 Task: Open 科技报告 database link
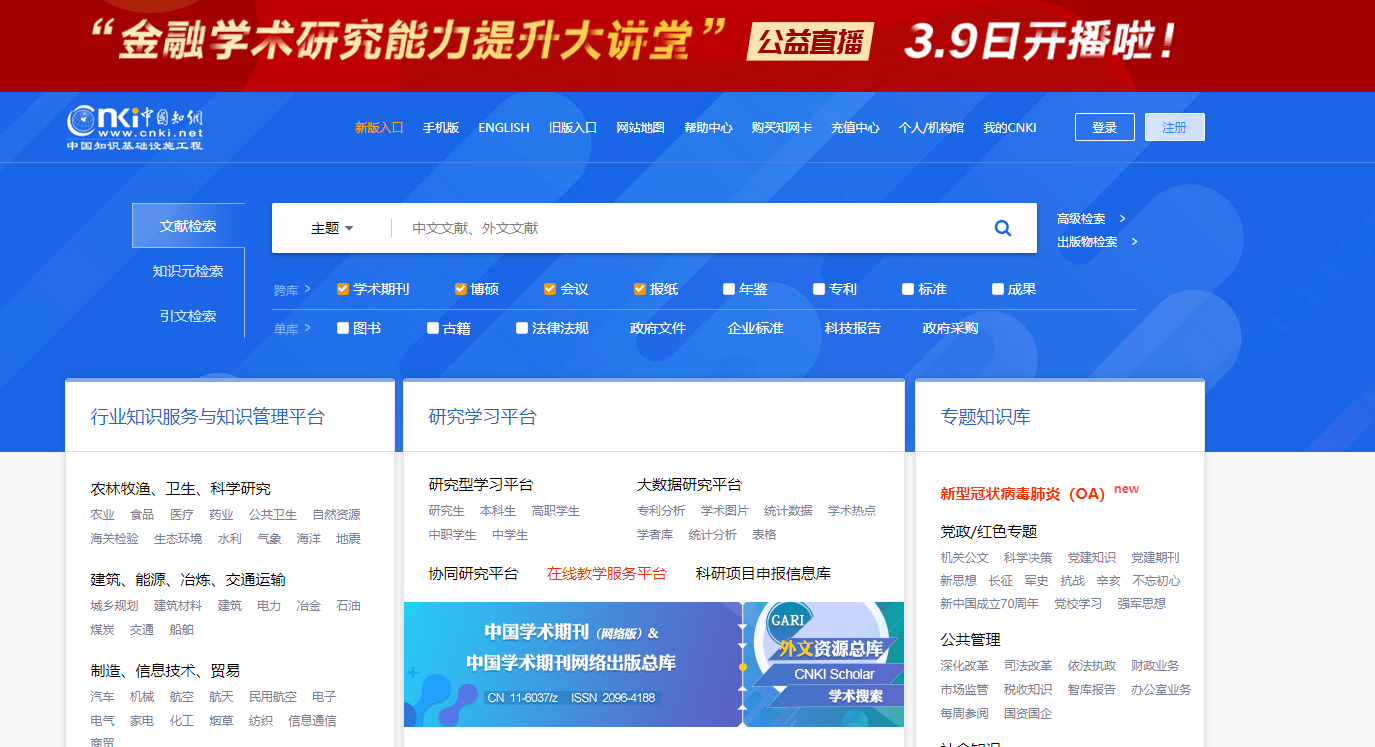coord(853,328)
